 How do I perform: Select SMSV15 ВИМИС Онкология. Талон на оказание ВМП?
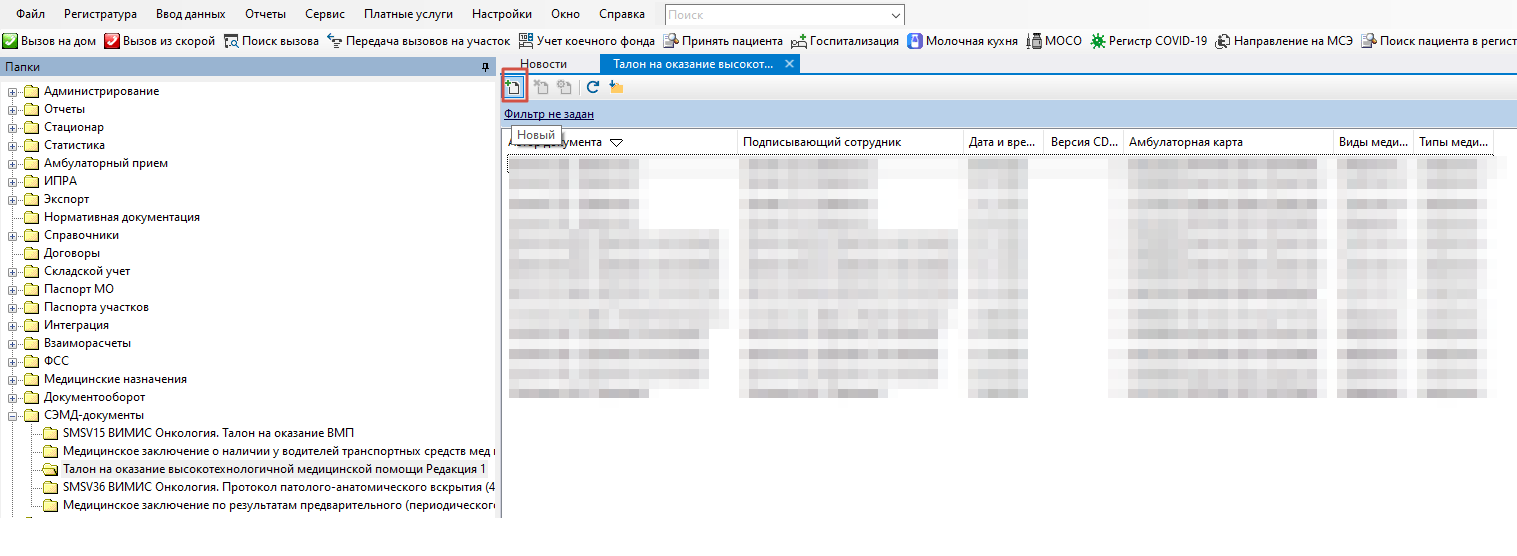pos(209,433)
